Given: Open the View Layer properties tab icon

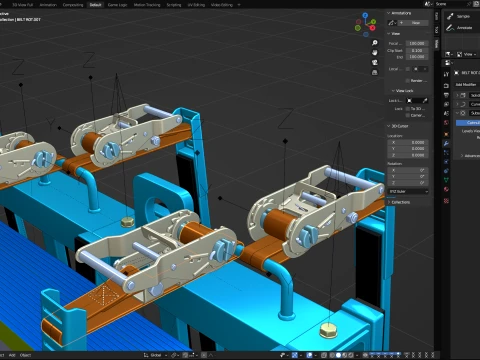Looking at the screenshot, I should pyautogui.click(x=446, y=104).
